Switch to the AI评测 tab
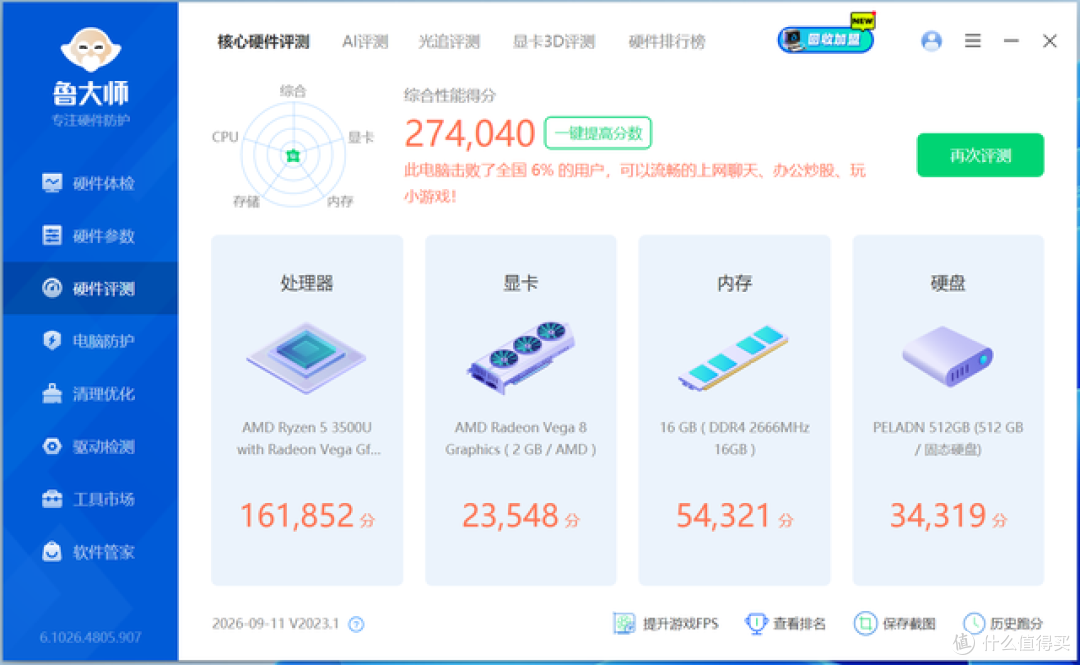1080x665 pixels. [365, 42]
